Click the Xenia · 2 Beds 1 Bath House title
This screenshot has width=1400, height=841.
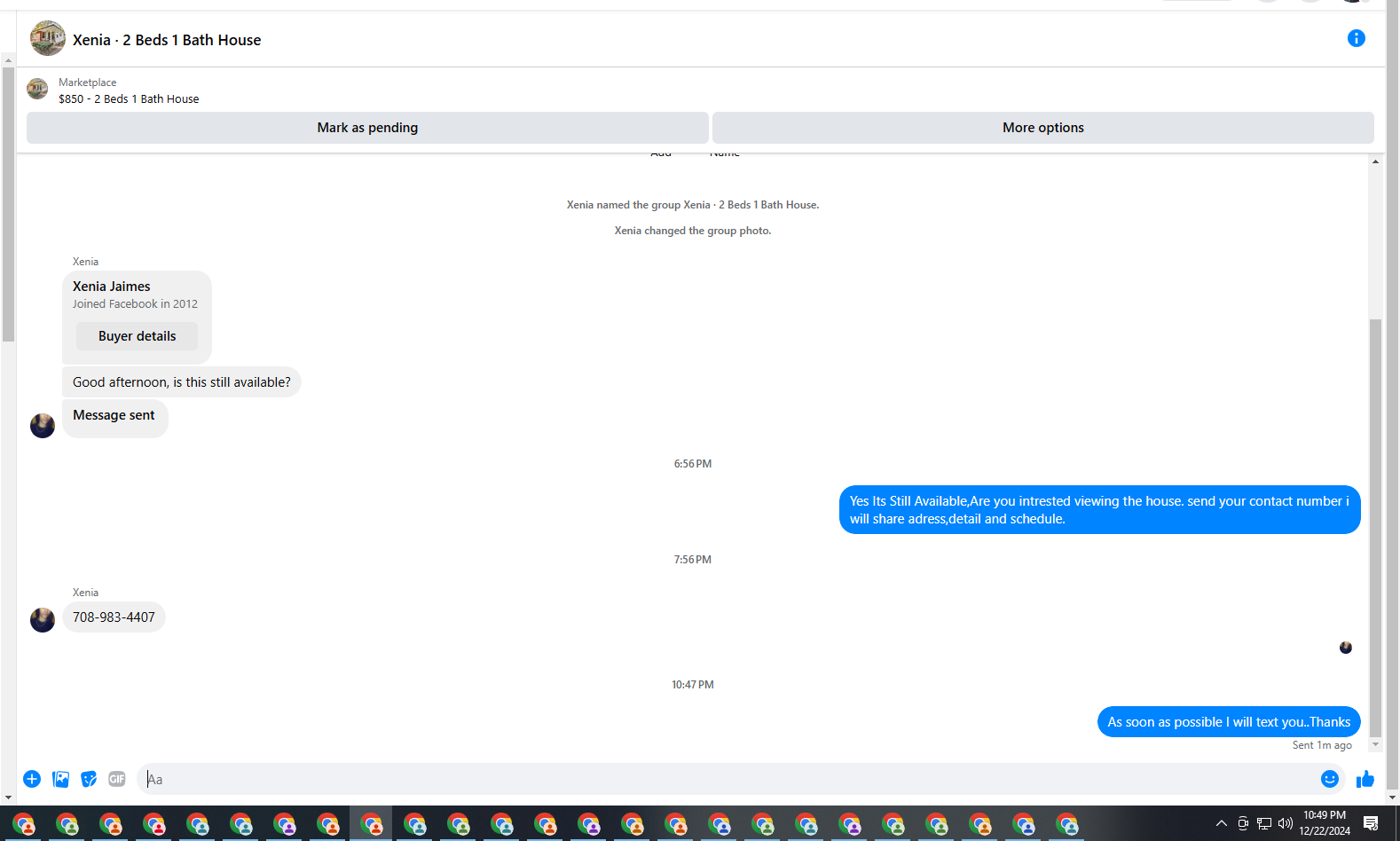point(167,40)
